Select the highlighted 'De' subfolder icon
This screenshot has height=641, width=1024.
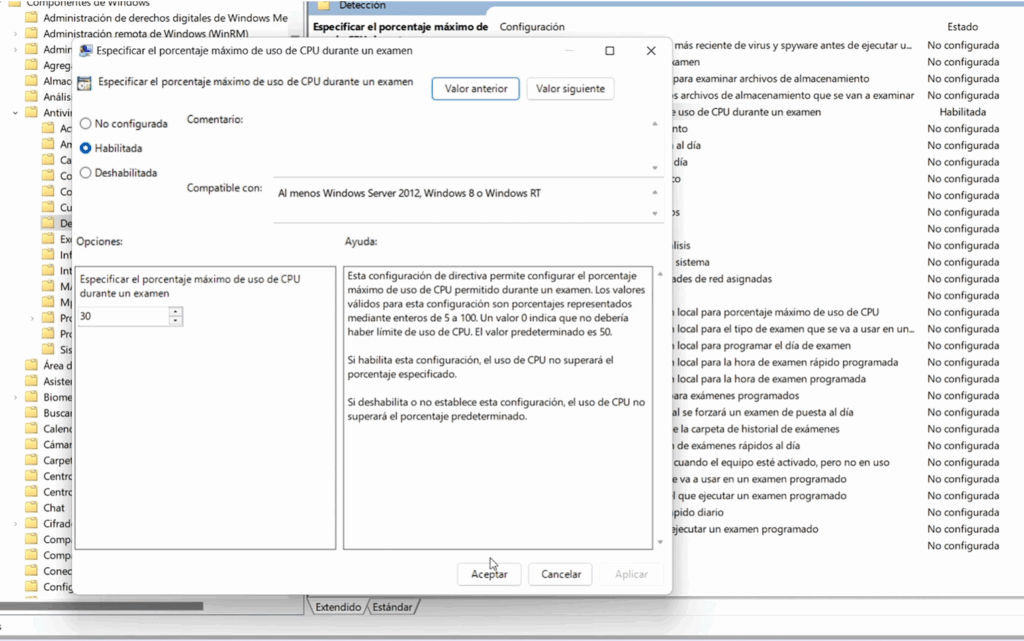pos(48,223)
